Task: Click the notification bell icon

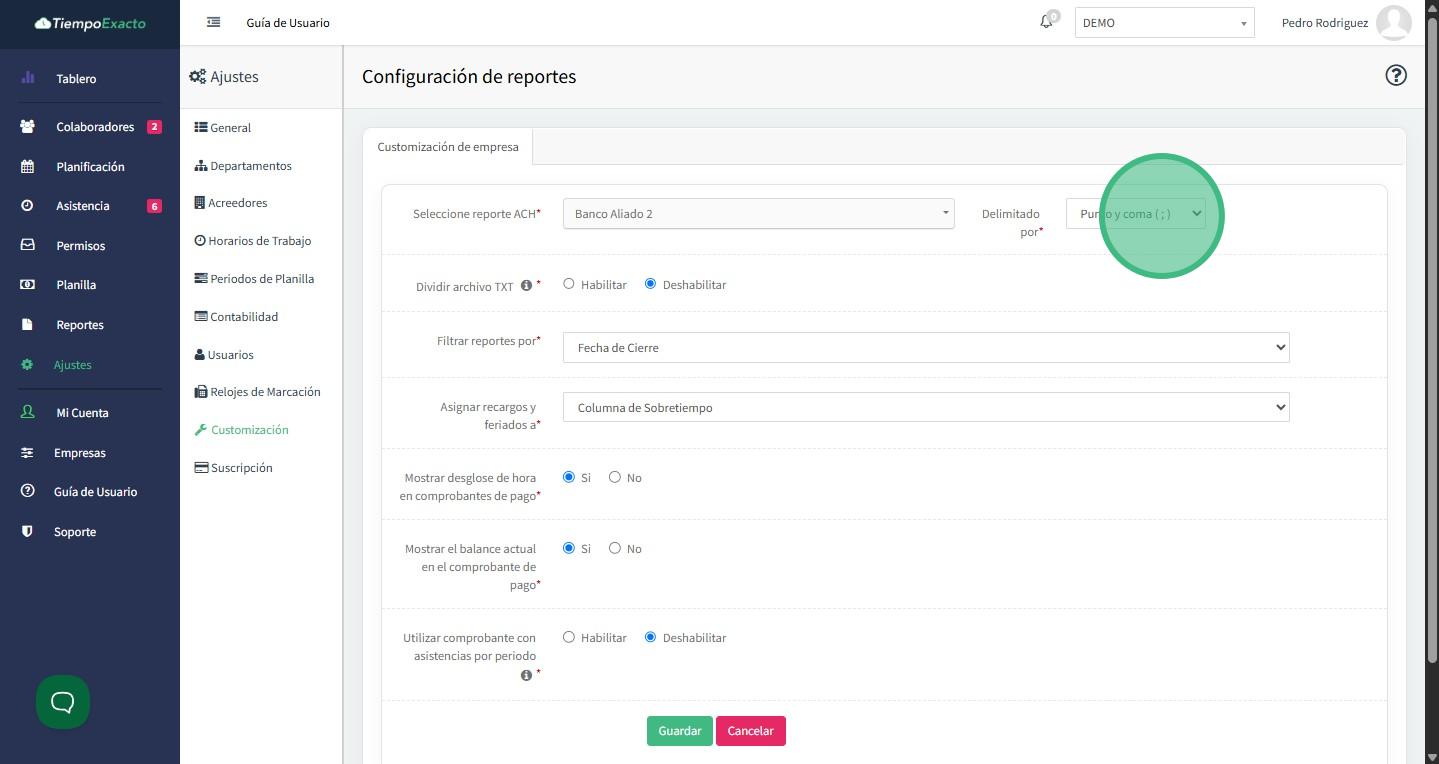Action: pyautogui.click(x=1046, y=21)
